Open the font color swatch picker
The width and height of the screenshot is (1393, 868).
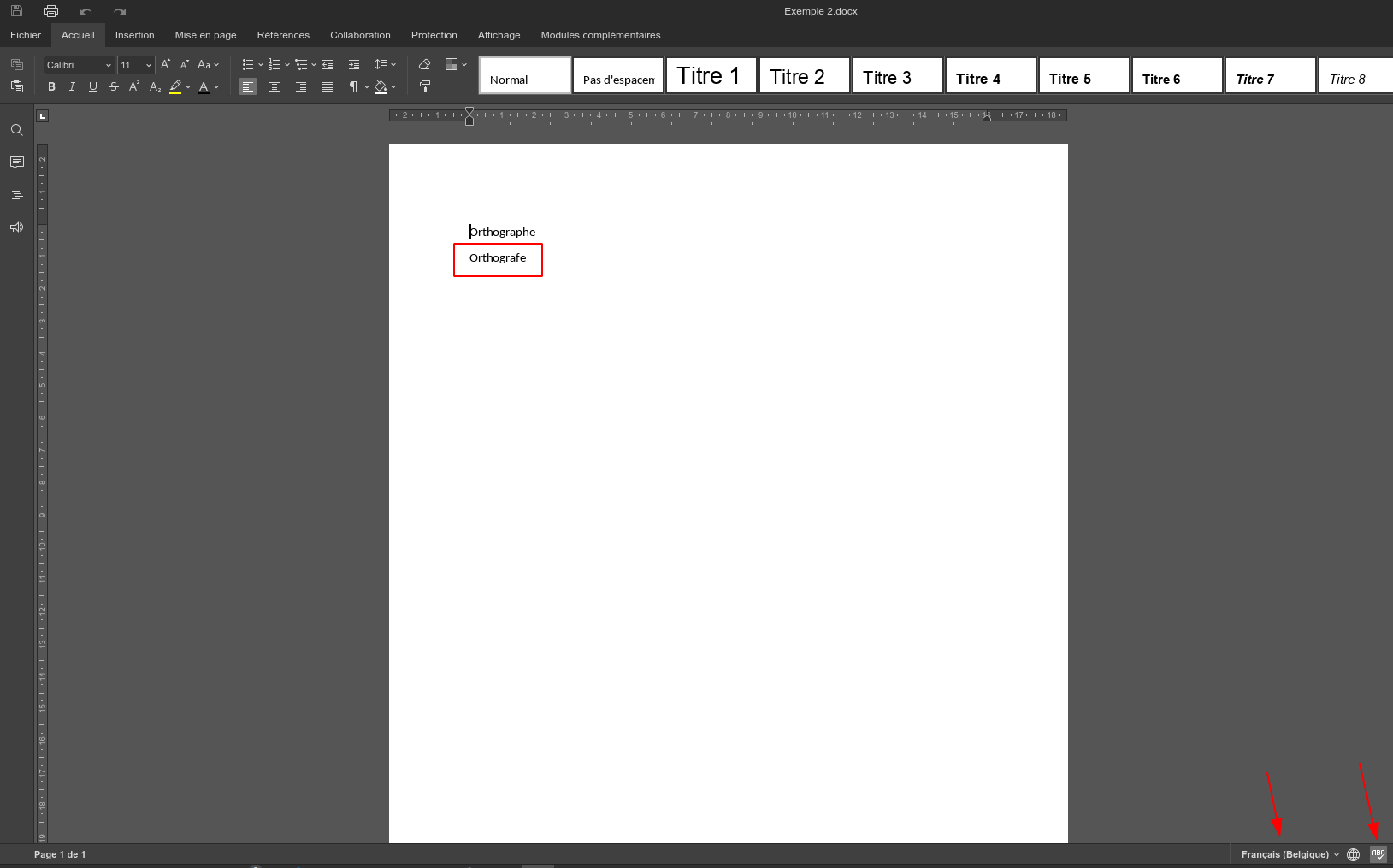[215, 86]
